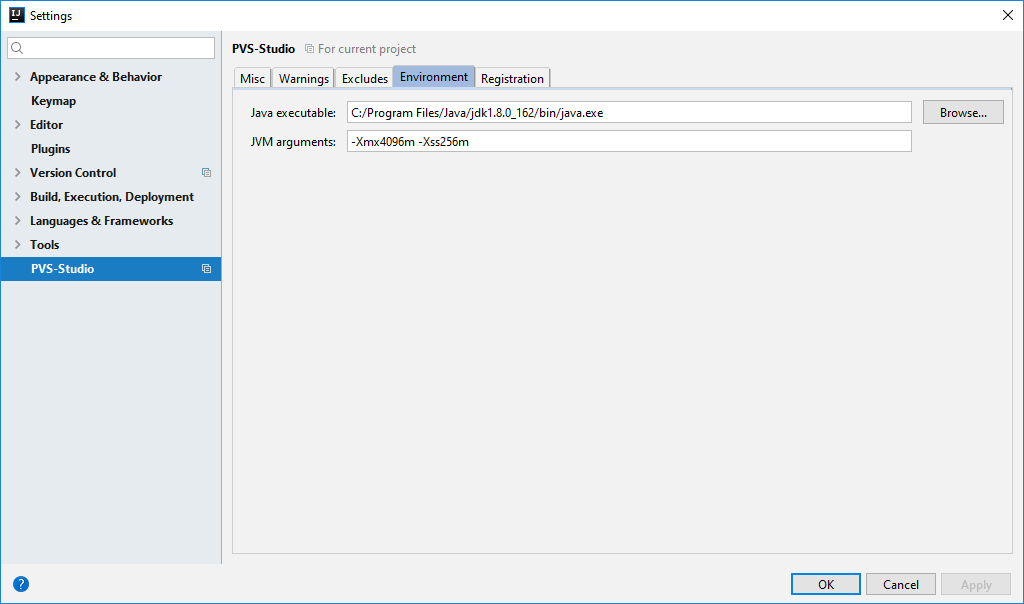This screenshot has height=604, width=1024.
Task: Click the 'Settings' window title text
Action: [51, 16]
